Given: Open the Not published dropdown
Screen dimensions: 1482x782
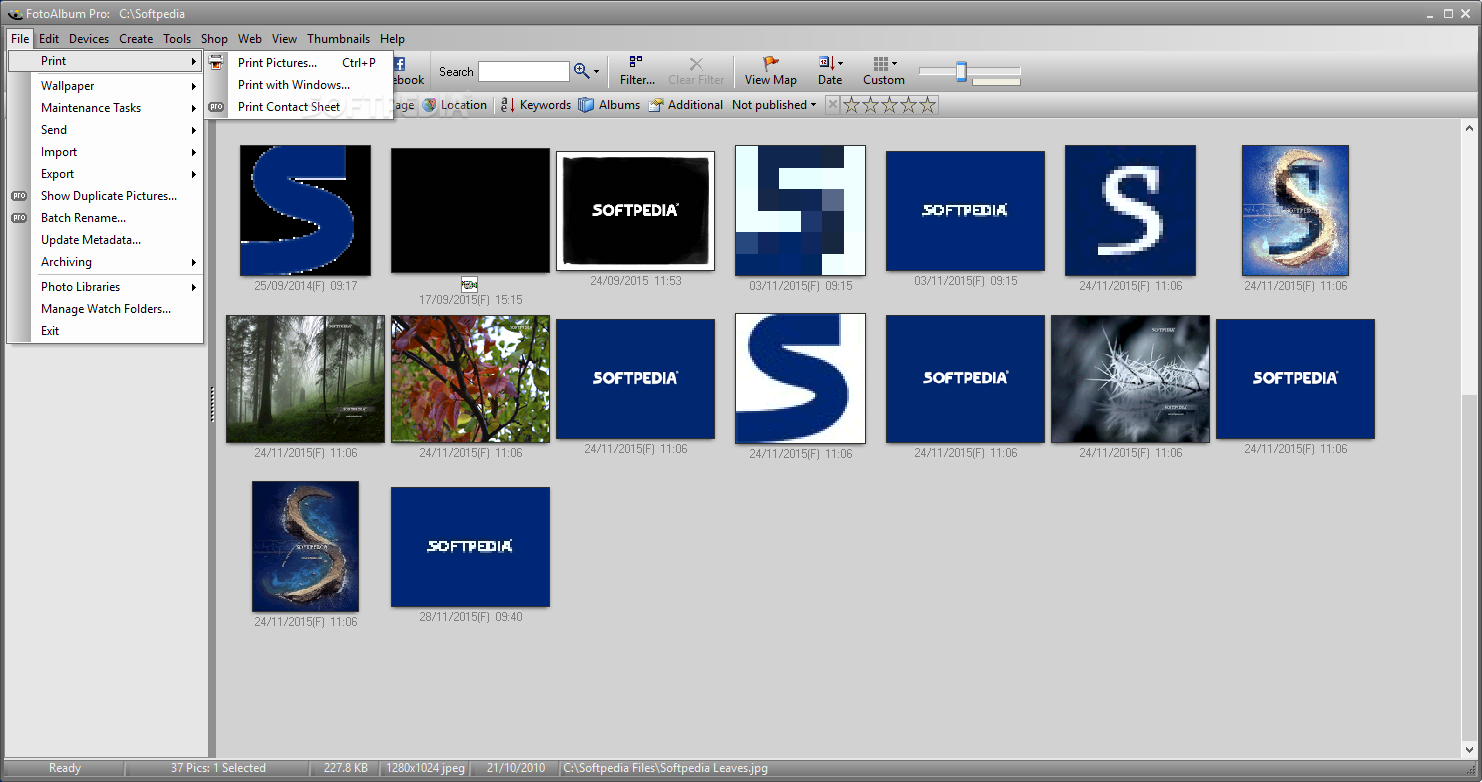Looking at the screenshot, I should click(x=774, y=105).
